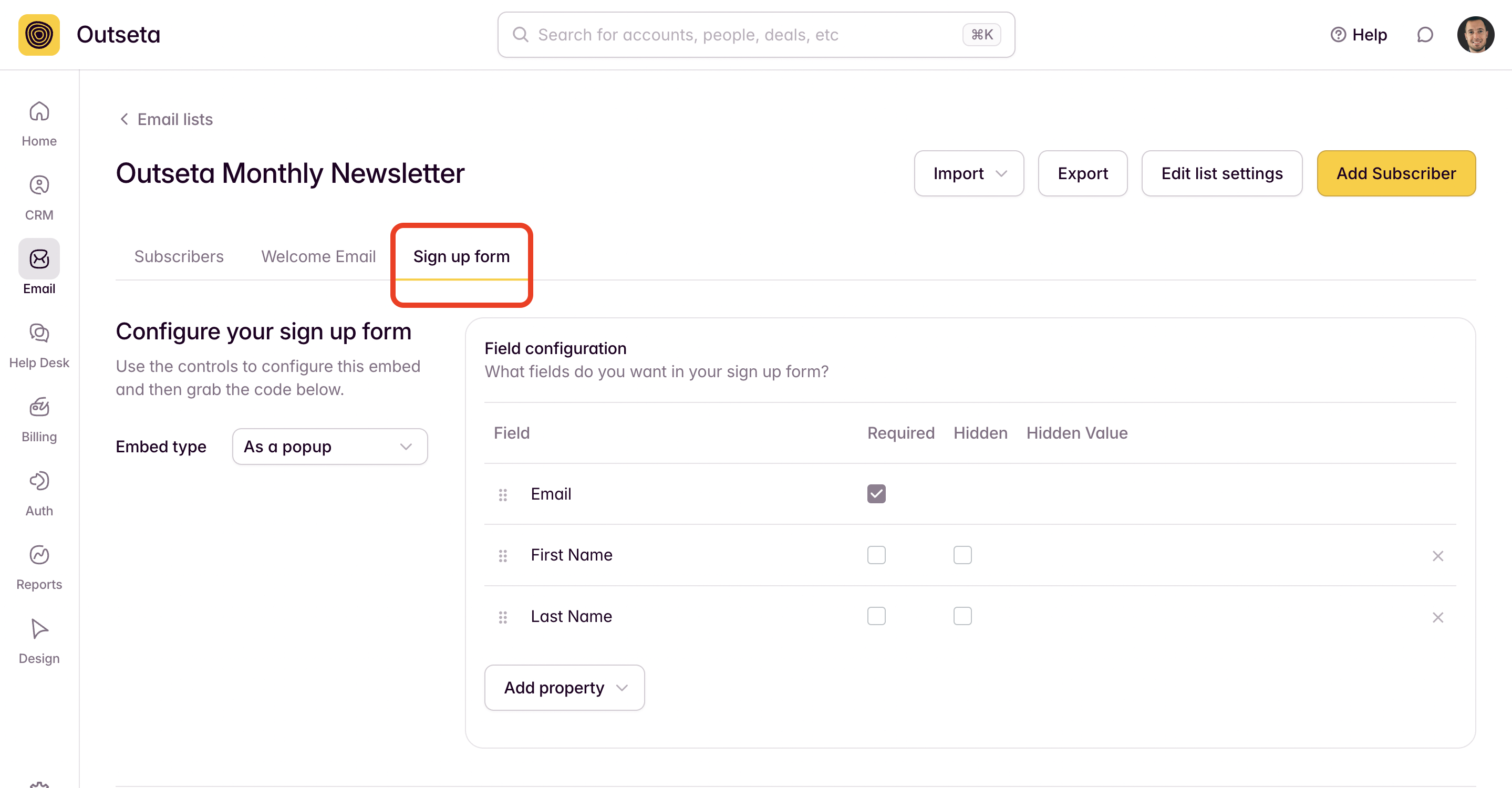The height and width of the screenshot is (788, 1512).
Task: Expand the Import dropdown menu
Action: (968, 174)
